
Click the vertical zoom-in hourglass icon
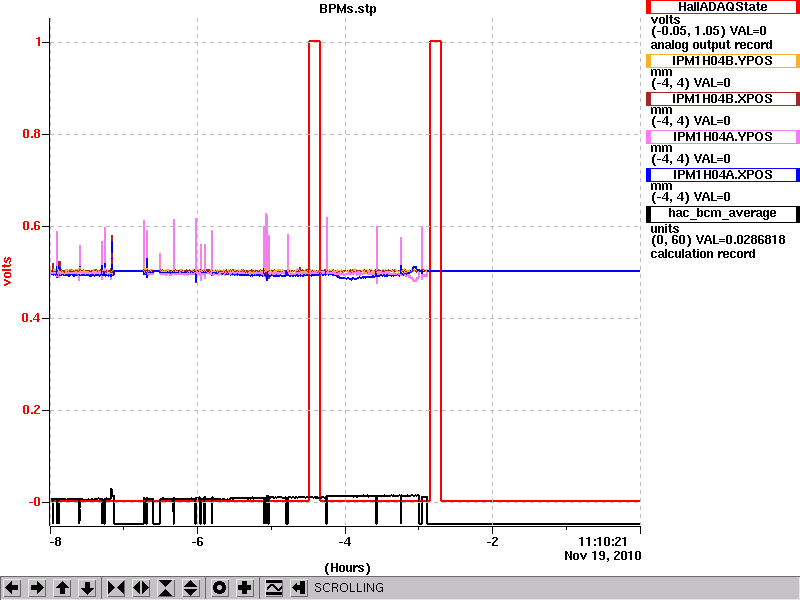(x=166, y=588)
